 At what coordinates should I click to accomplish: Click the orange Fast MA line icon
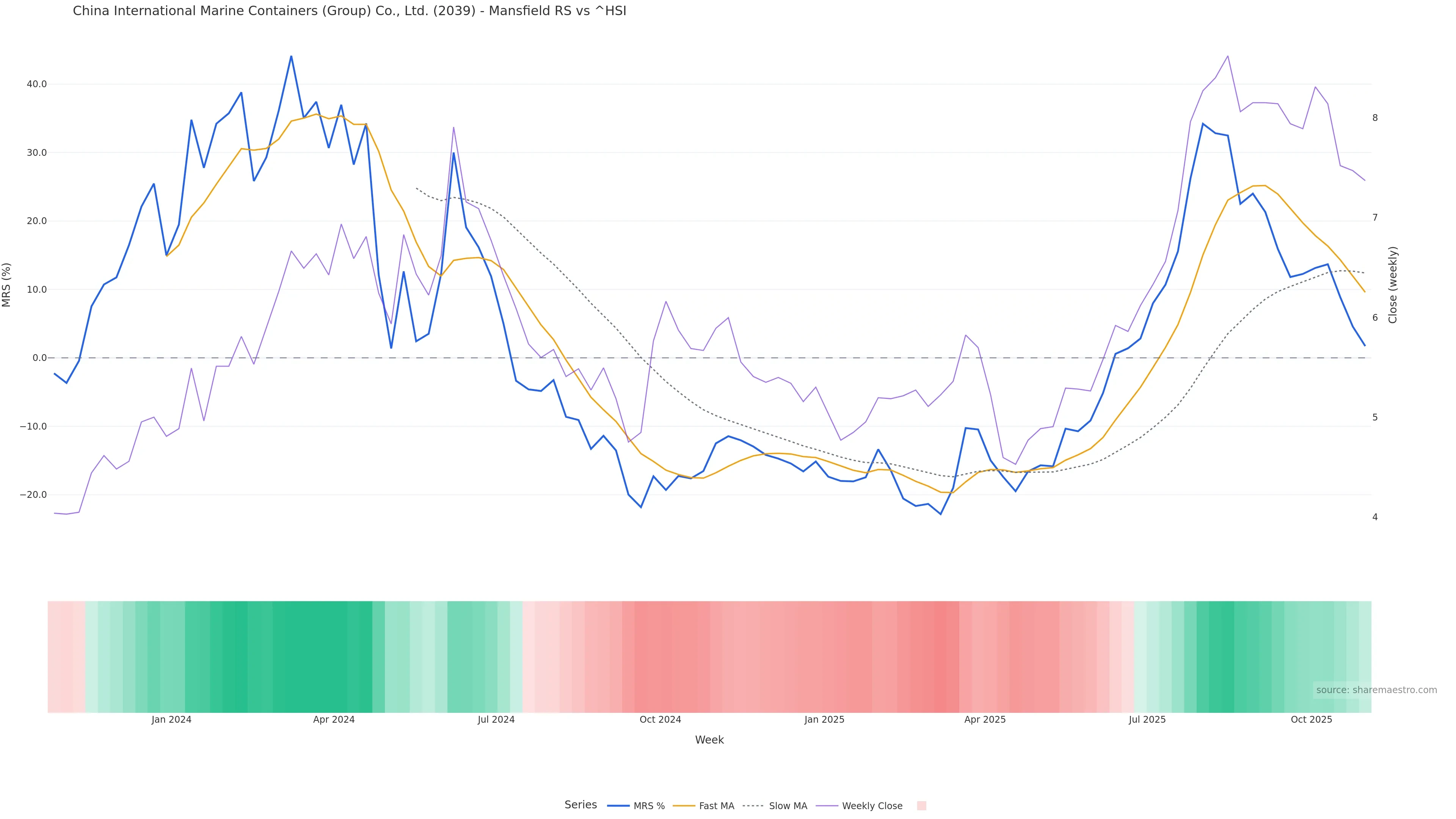684,805
